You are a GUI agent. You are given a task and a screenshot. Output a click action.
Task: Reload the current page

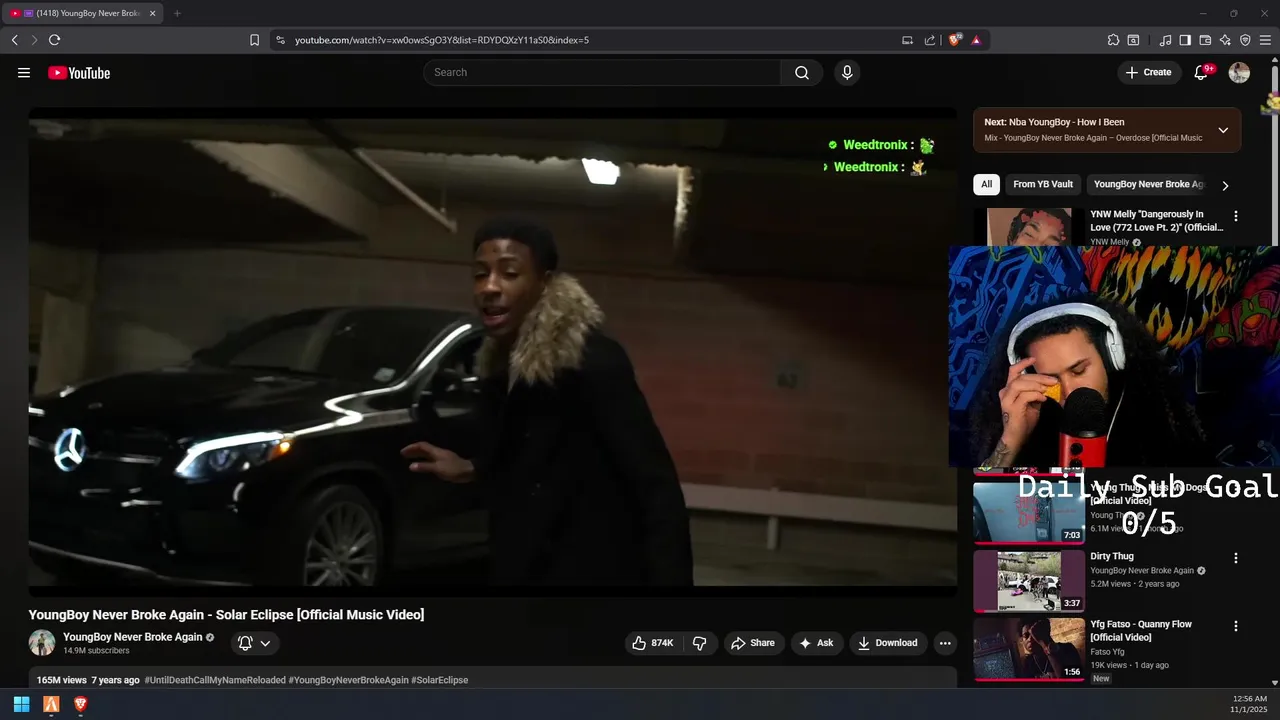(54, 40)
